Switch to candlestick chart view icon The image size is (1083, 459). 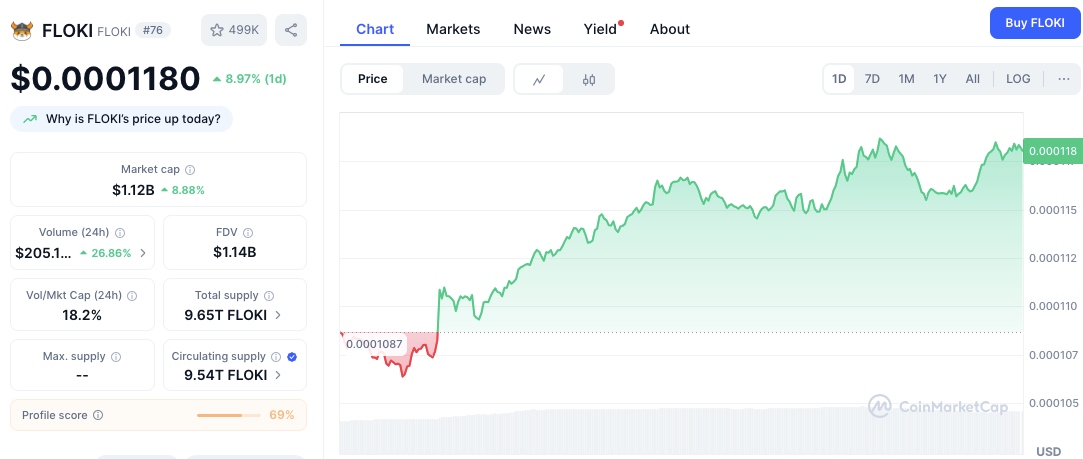(589, 79)
